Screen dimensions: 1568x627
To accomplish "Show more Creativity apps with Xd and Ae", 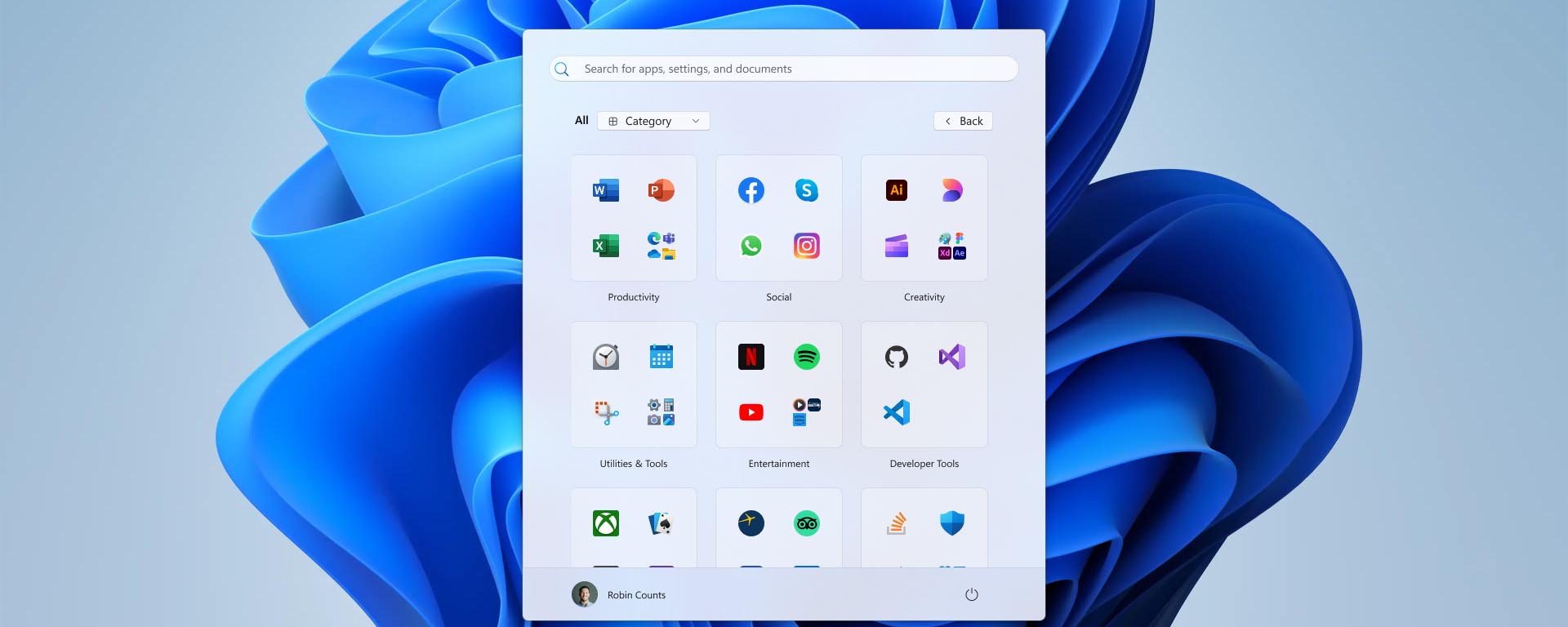I will 952,246.
